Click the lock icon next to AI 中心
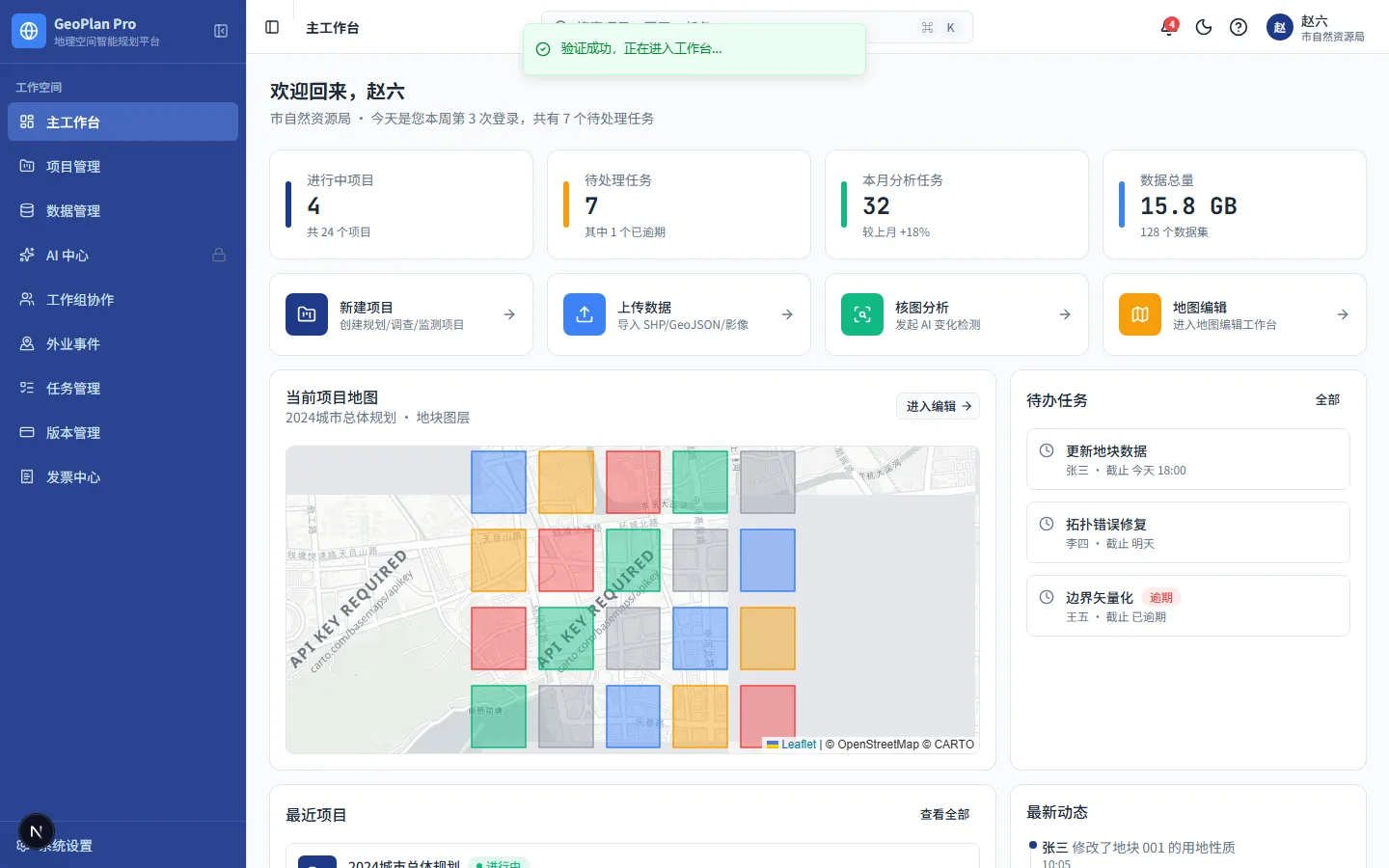The height and width of the screenshot is (868, 1389). (219, 255)
